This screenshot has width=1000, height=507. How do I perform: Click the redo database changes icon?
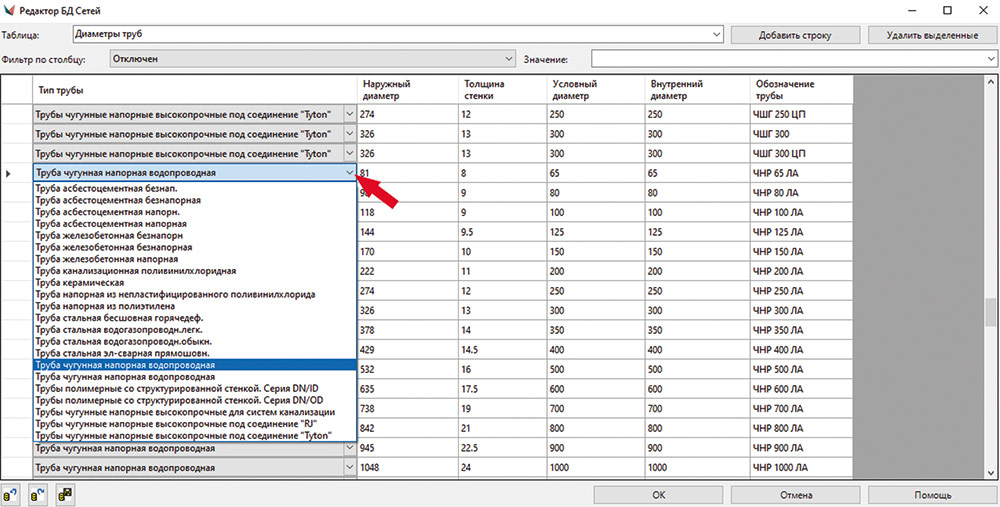pos(37,494)
